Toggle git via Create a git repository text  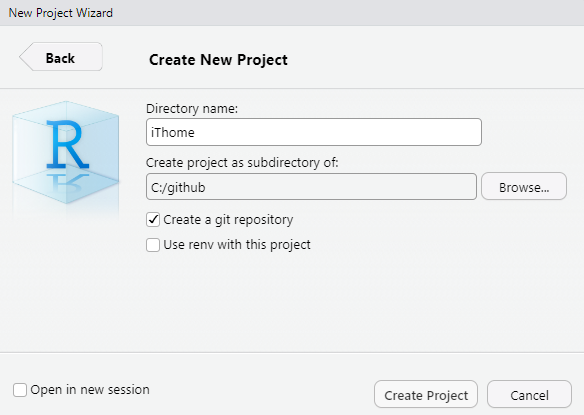228,220
